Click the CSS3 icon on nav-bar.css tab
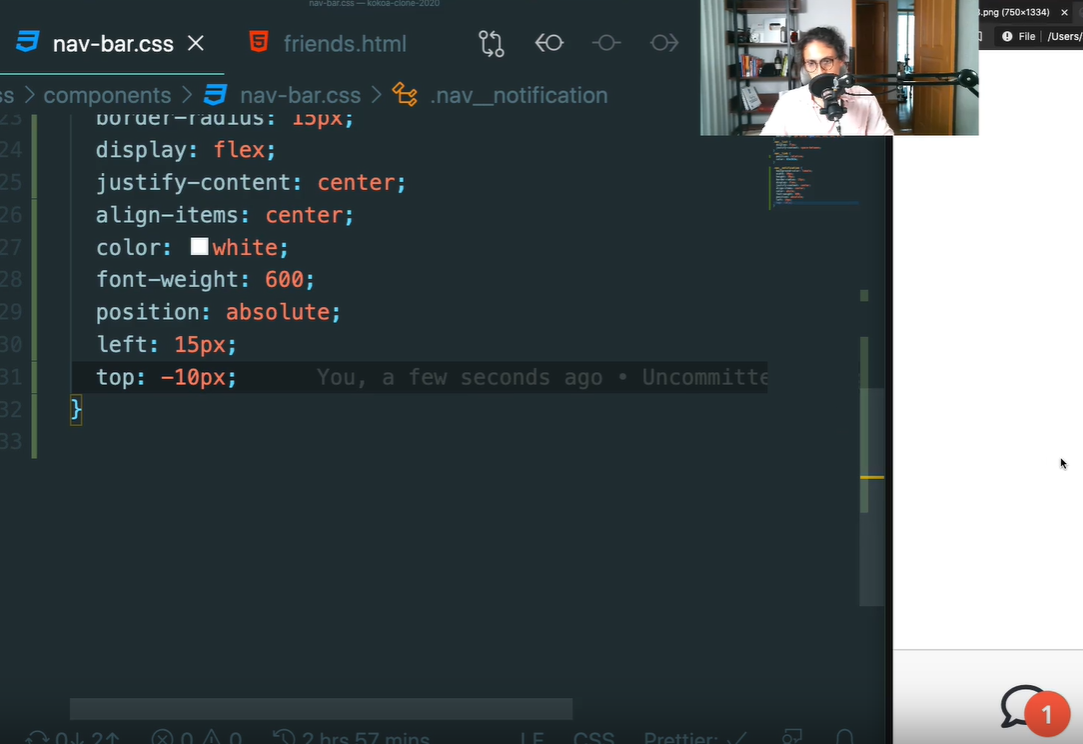 point(28,42)
